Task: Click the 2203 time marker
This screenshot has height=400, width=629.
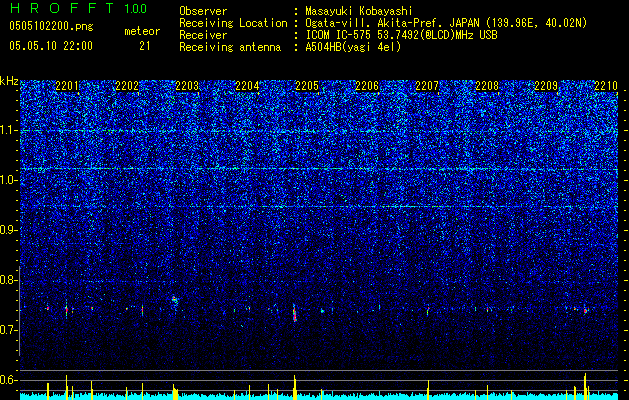Action: tap(187, 86)
